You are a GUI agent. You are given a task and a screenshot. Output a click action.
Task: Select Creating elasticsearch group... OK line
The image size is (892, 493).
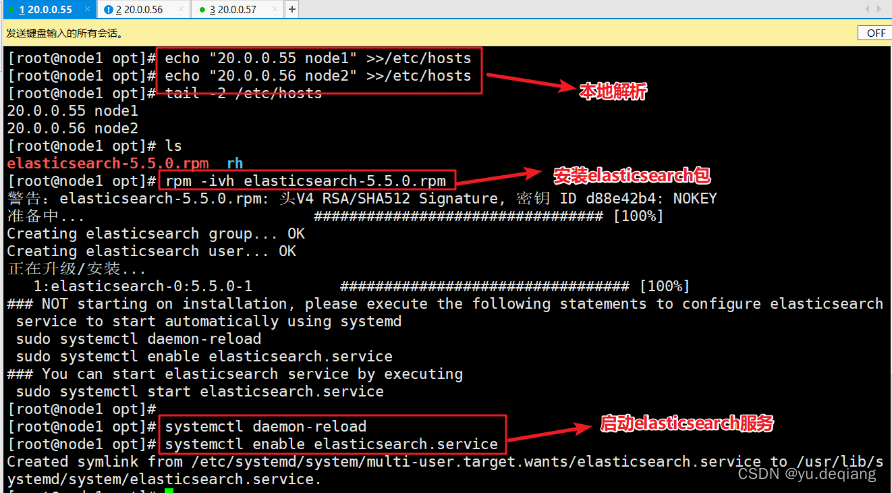coord(155,234)
